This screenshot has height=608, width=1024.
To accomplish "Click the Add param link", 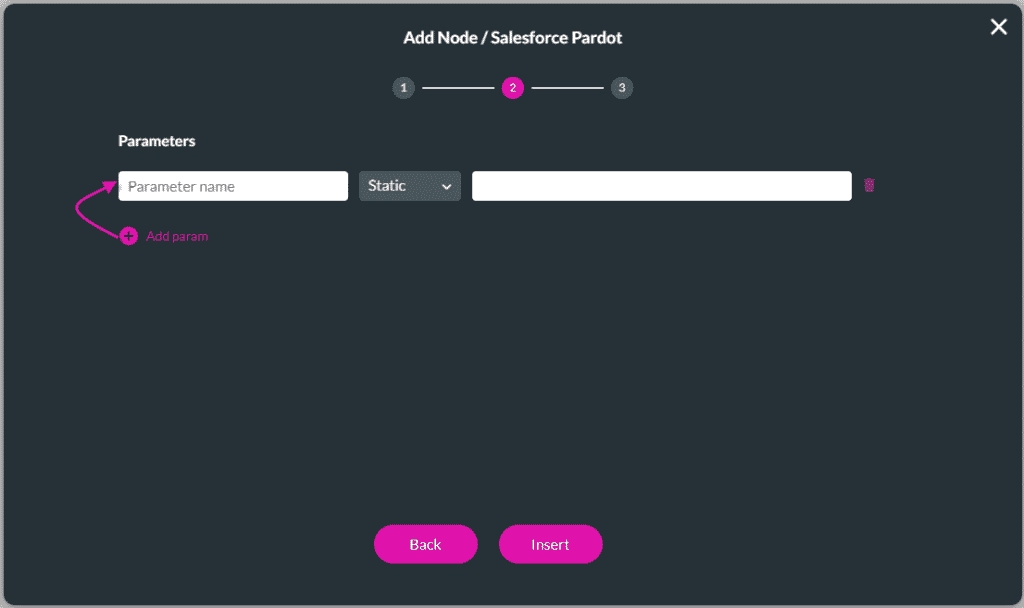I will [x=177, y=236].
